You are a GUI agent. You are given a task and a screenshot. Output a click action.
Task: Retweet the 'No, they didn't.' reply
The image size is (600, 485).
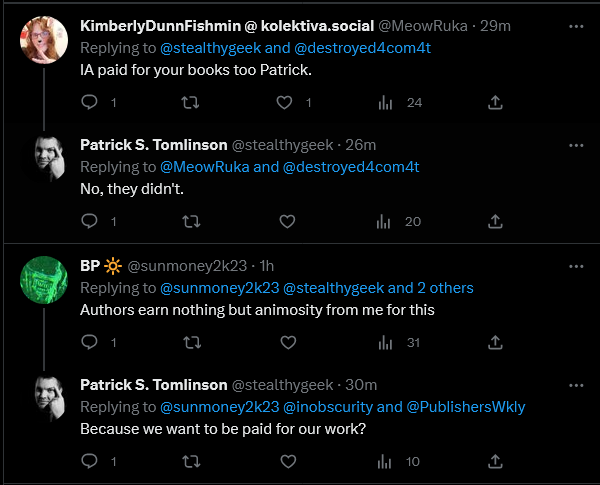tap(191, 221)
